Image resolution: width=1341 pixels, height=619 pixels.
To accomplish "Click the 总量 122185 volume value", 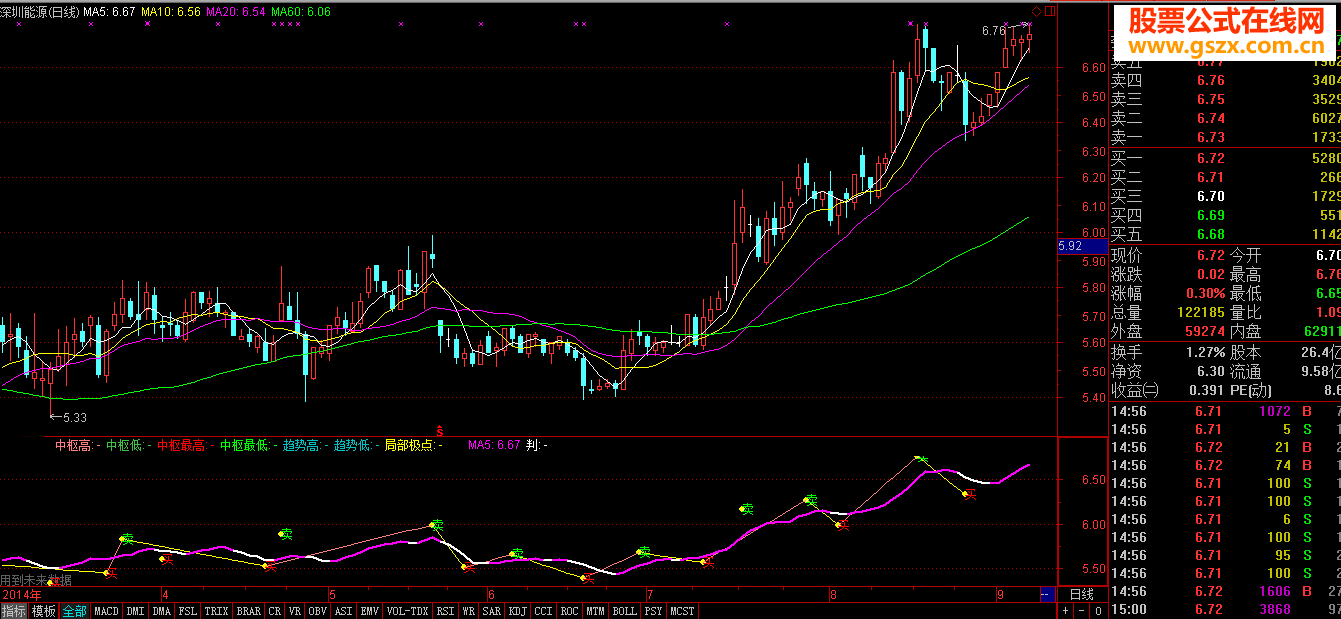I will tap(1199, 313).
